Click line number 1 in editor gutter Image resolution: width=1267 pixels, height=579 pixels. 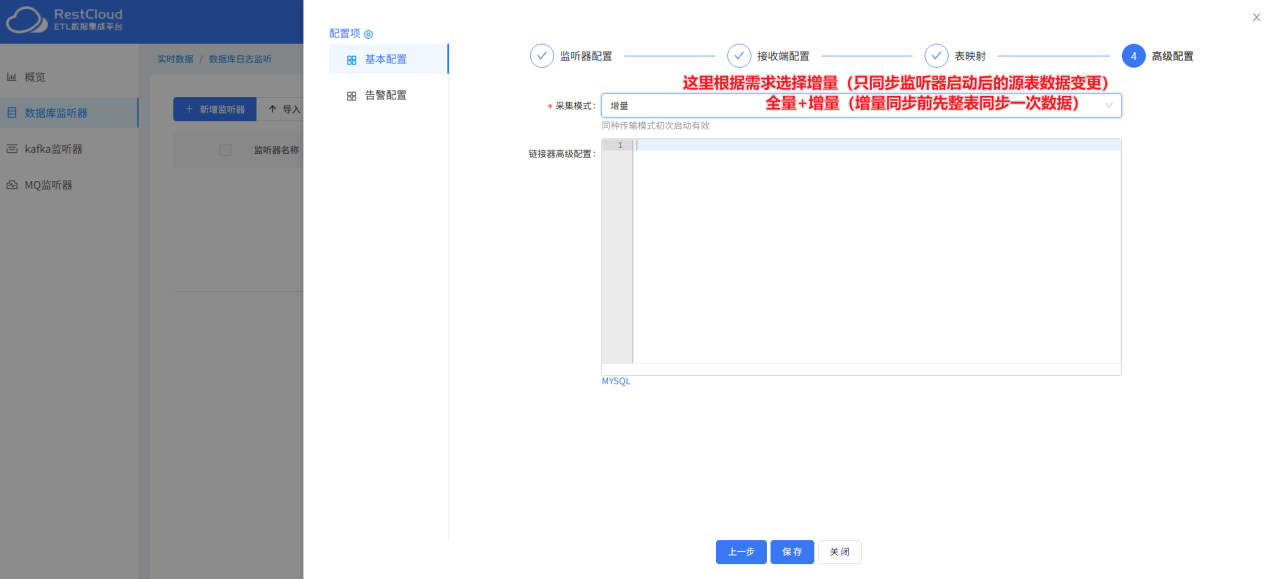click(x=620, y=145)
